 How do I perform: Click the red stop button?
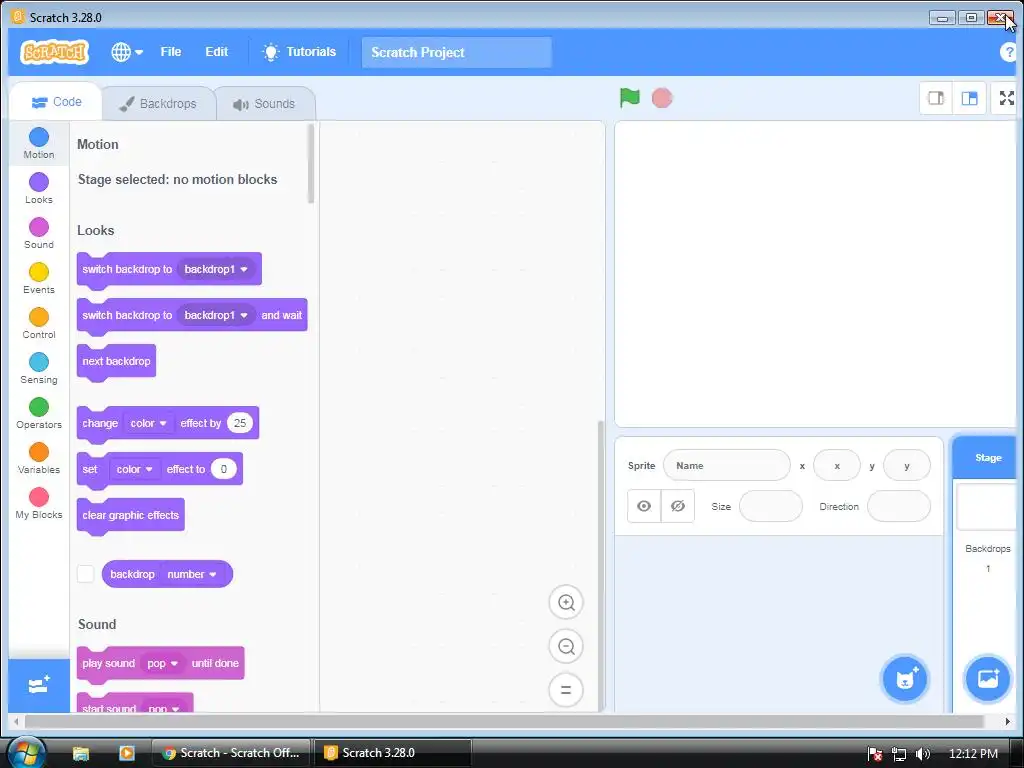[x=662, y=98]
